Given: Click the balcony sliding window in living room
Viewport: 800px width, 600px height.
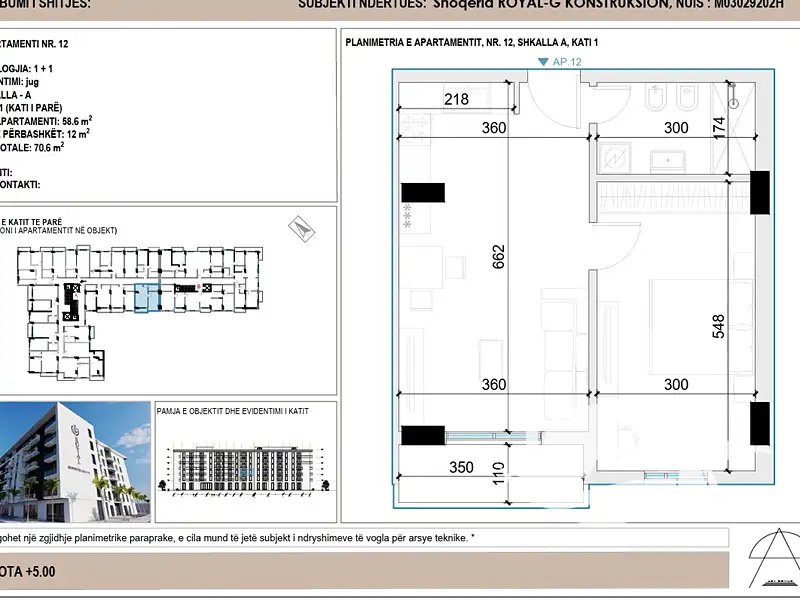Looking at the screenshot, I should coord(493,435).
